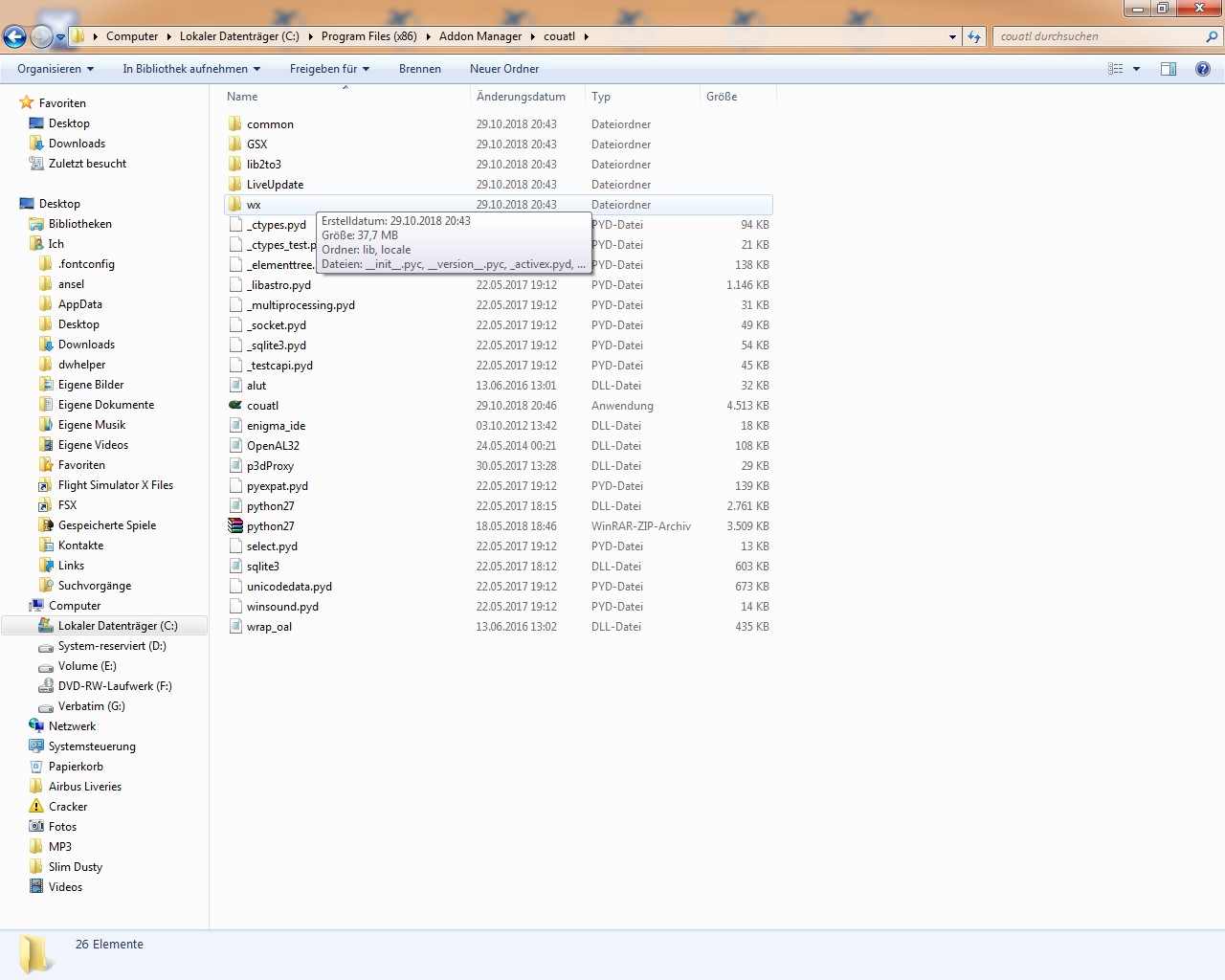Image resolution: width=1225 pixels, height=980 pixels.
Task: Open the couatl application file
Action: (262, 406)
